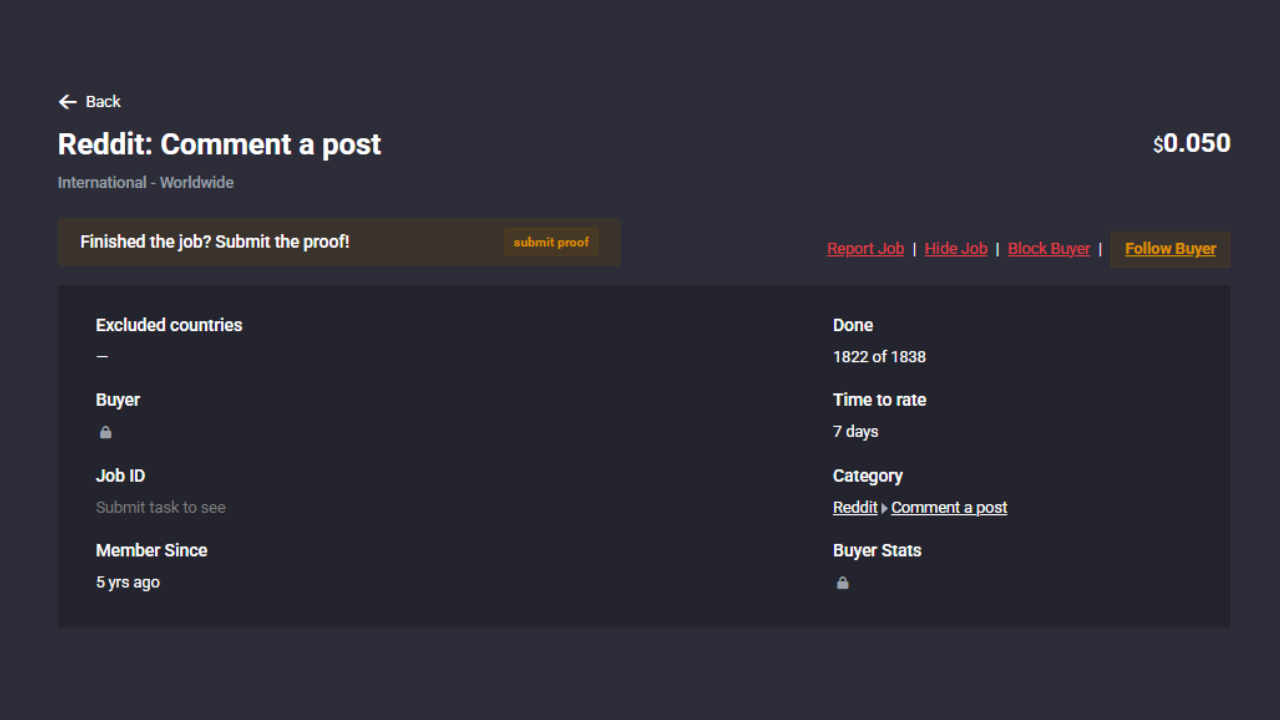Click the lock icon under Buyer
Image resolution: width=1280 pixels, height=720 pixels.
(x=106, y=433)
